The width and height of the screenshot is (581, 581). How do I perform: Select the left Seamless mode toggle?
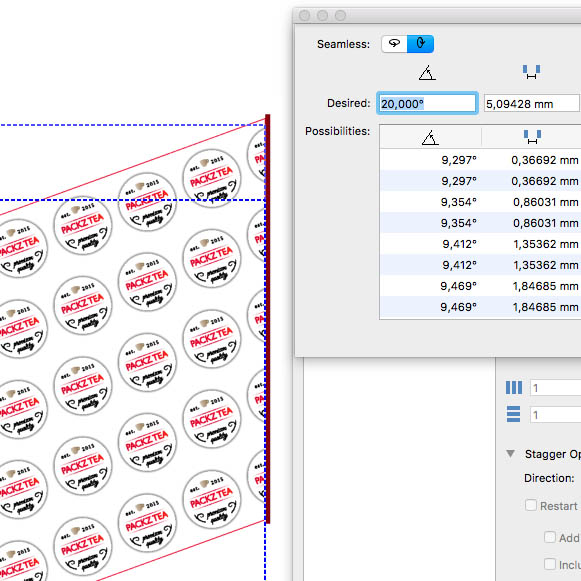[394, 44]
